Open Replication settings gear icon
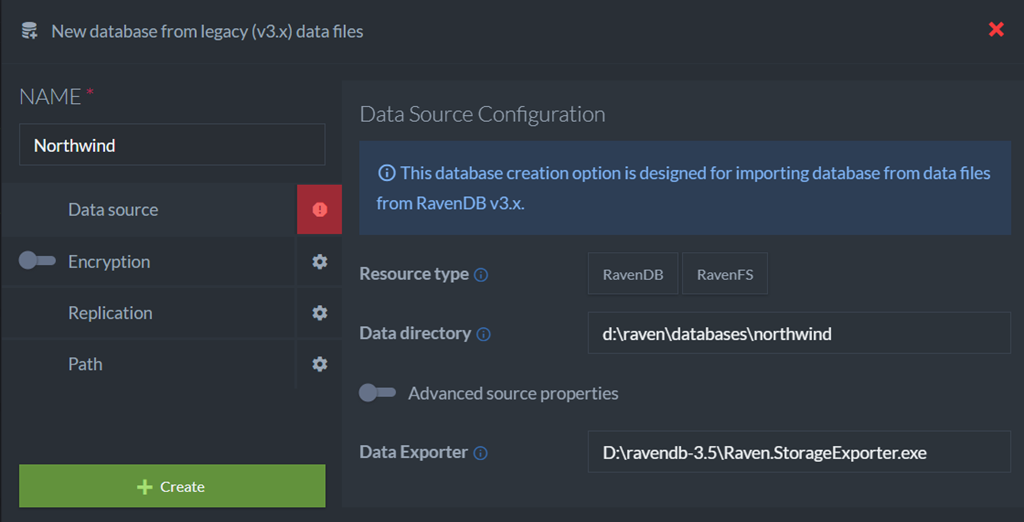This screenshot has width=1024, height=522. 319,313
